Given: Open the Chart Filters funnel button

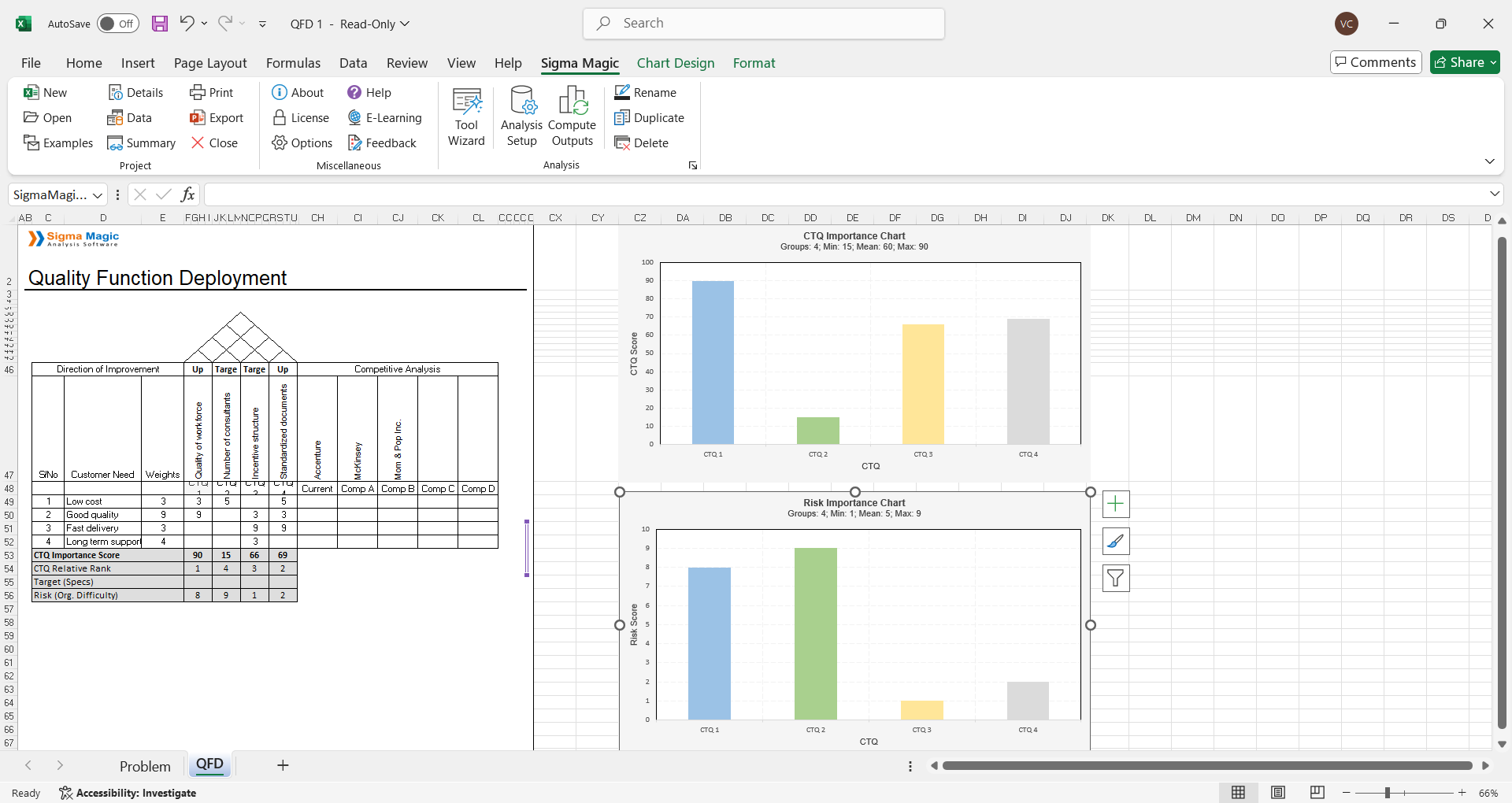Looking at the screenshot, I should [1116, 579].
